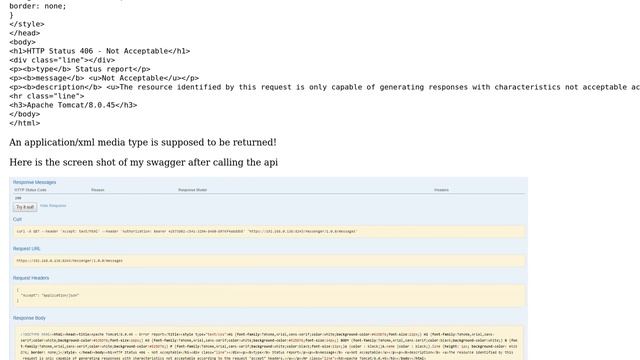The image size is (640, 360).
Task: Click the "Headers" column header in Swagger
Action: [441, 190]
